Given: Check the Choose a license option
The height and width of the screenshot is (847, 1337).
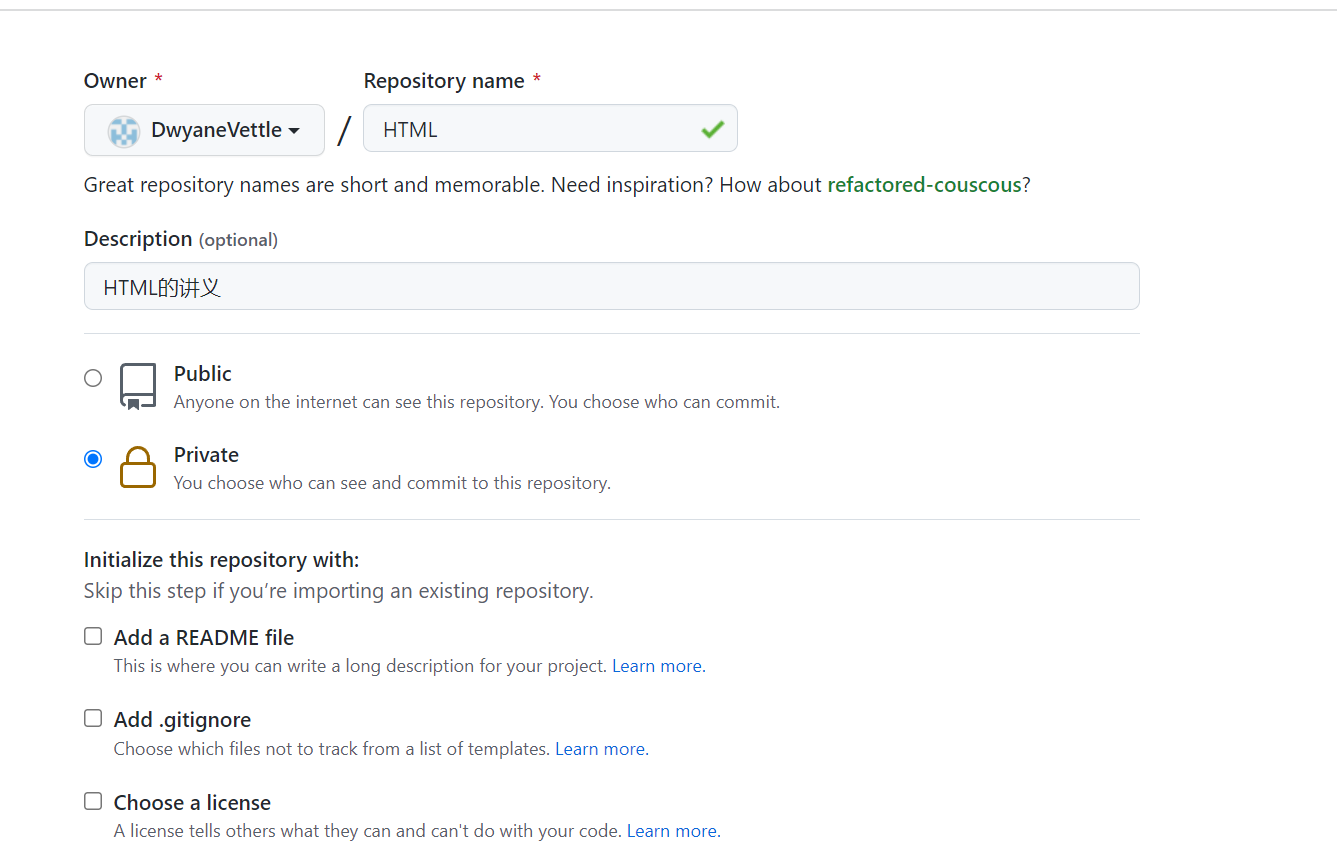Looking at the screenshot, I should point(92,801).
